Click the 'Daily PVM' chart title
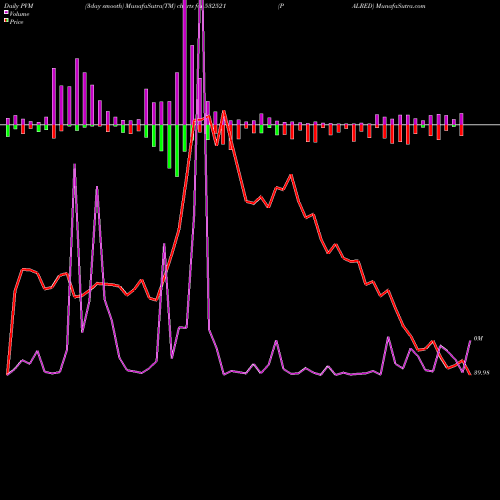Image resolution: width=500 pixels, height=500 pixels. [19, 6]
